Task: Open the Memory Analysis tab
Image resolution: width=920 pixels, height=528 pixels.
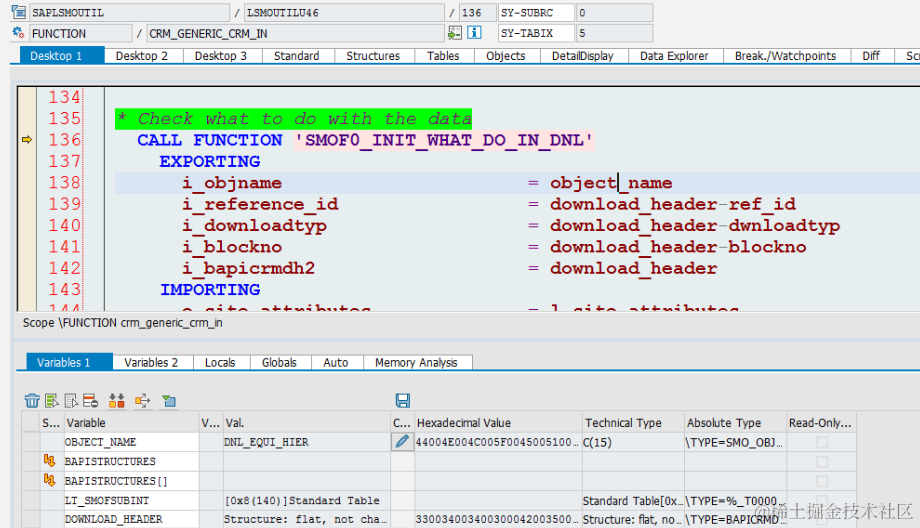Action: (416, 363)
